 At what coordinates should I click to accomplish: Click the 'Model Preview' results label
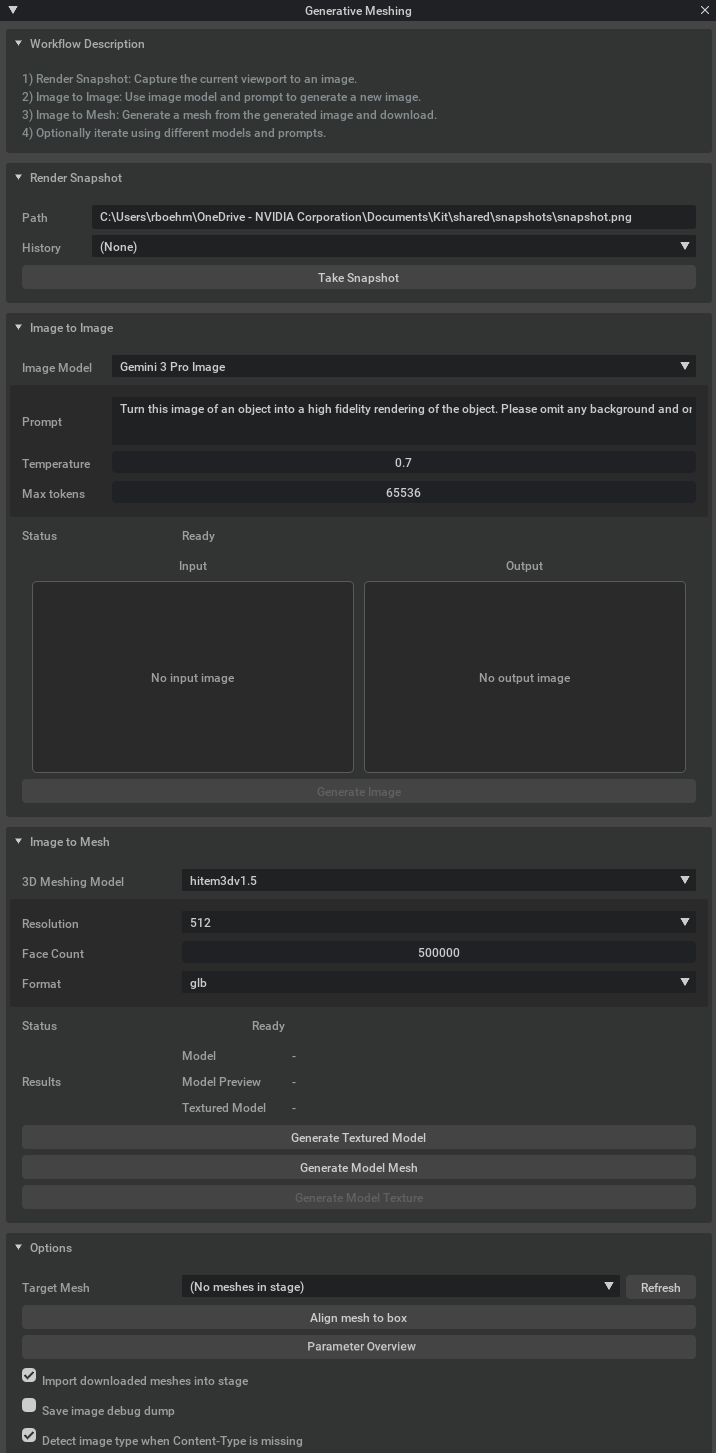(x=221, y=1082)
